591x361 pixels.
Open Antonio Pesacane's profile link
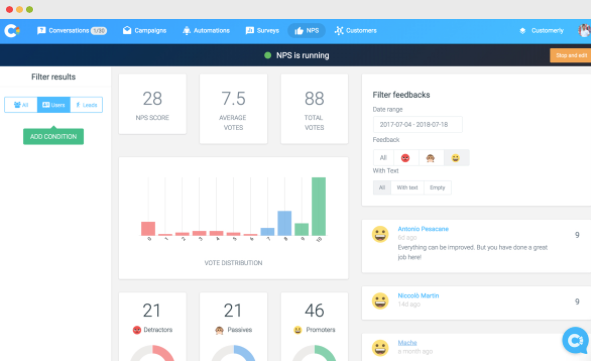click(x=423, y=229)
